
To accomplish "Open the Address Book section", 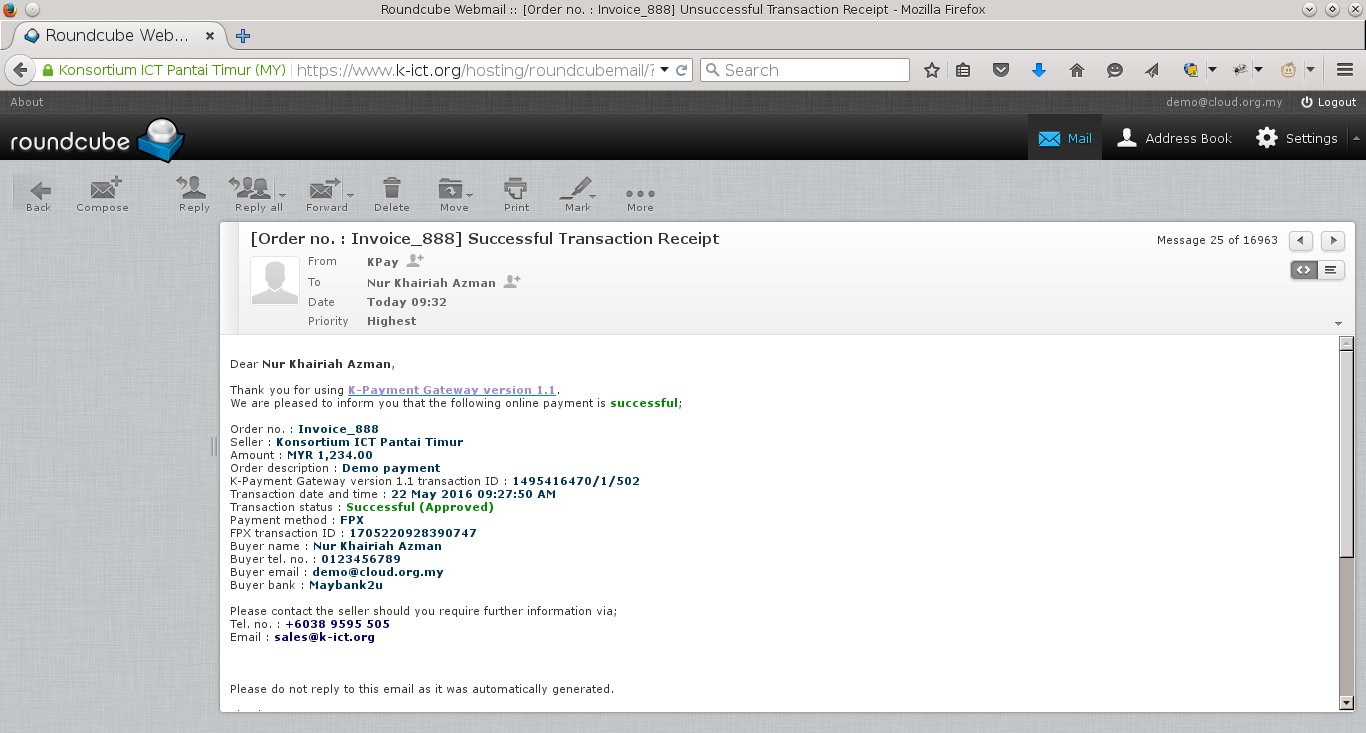I will 1174,138.
